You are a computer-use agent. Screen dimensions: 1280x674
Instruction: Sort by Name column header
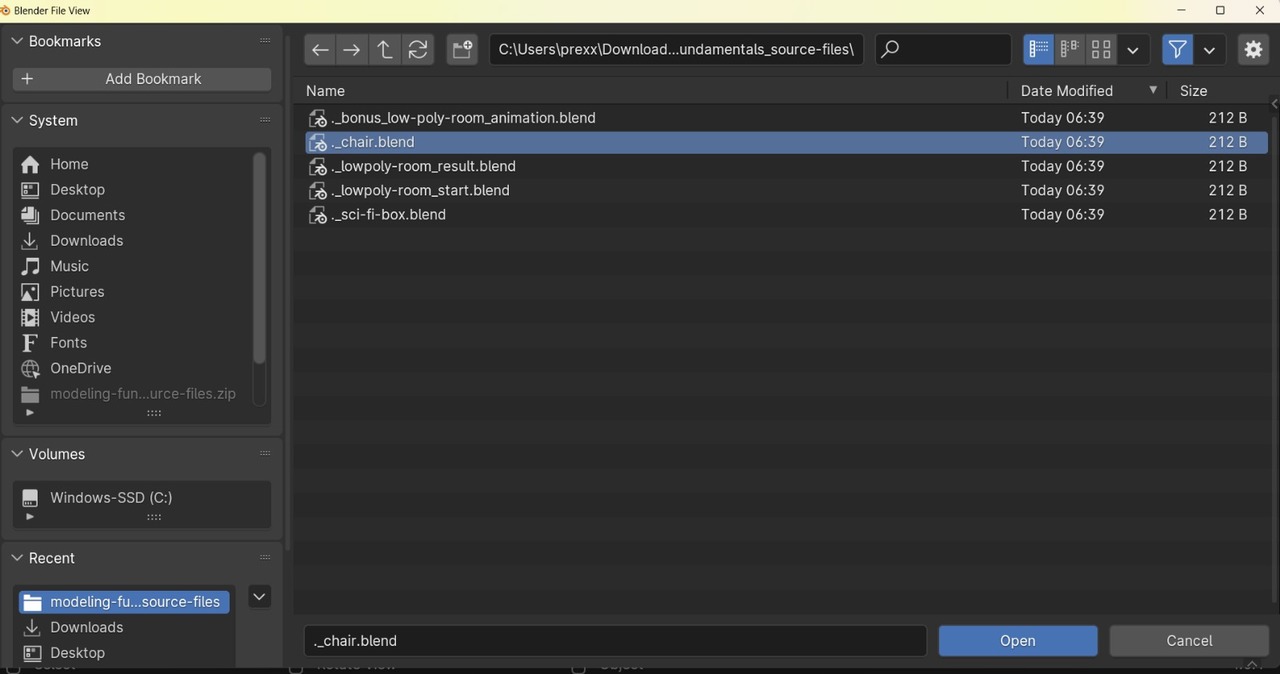[x=325, y=90]
